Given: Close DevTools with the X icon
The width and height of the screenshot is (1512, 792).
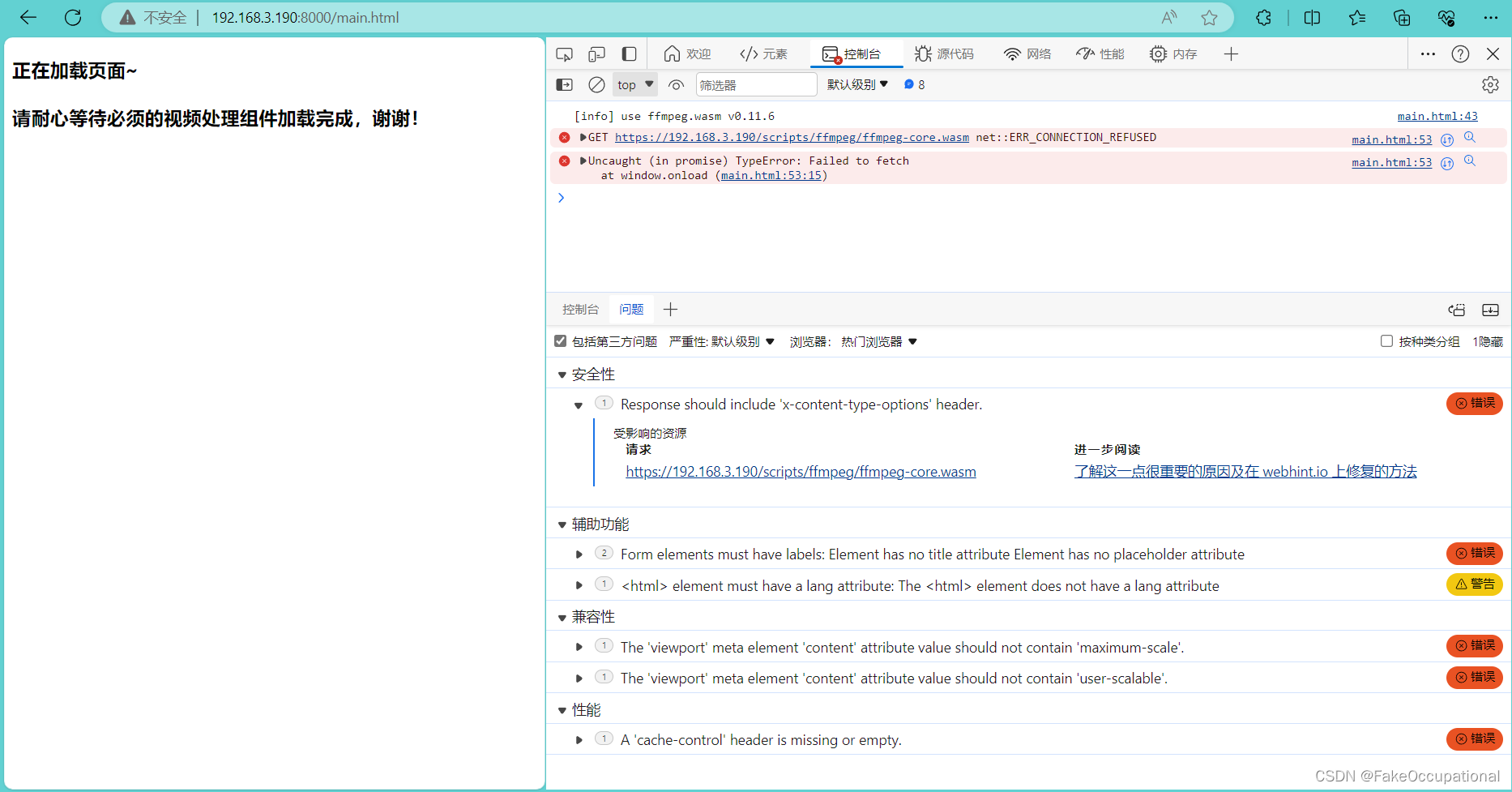Looking at the screenshot, I should coord(1493,54).
